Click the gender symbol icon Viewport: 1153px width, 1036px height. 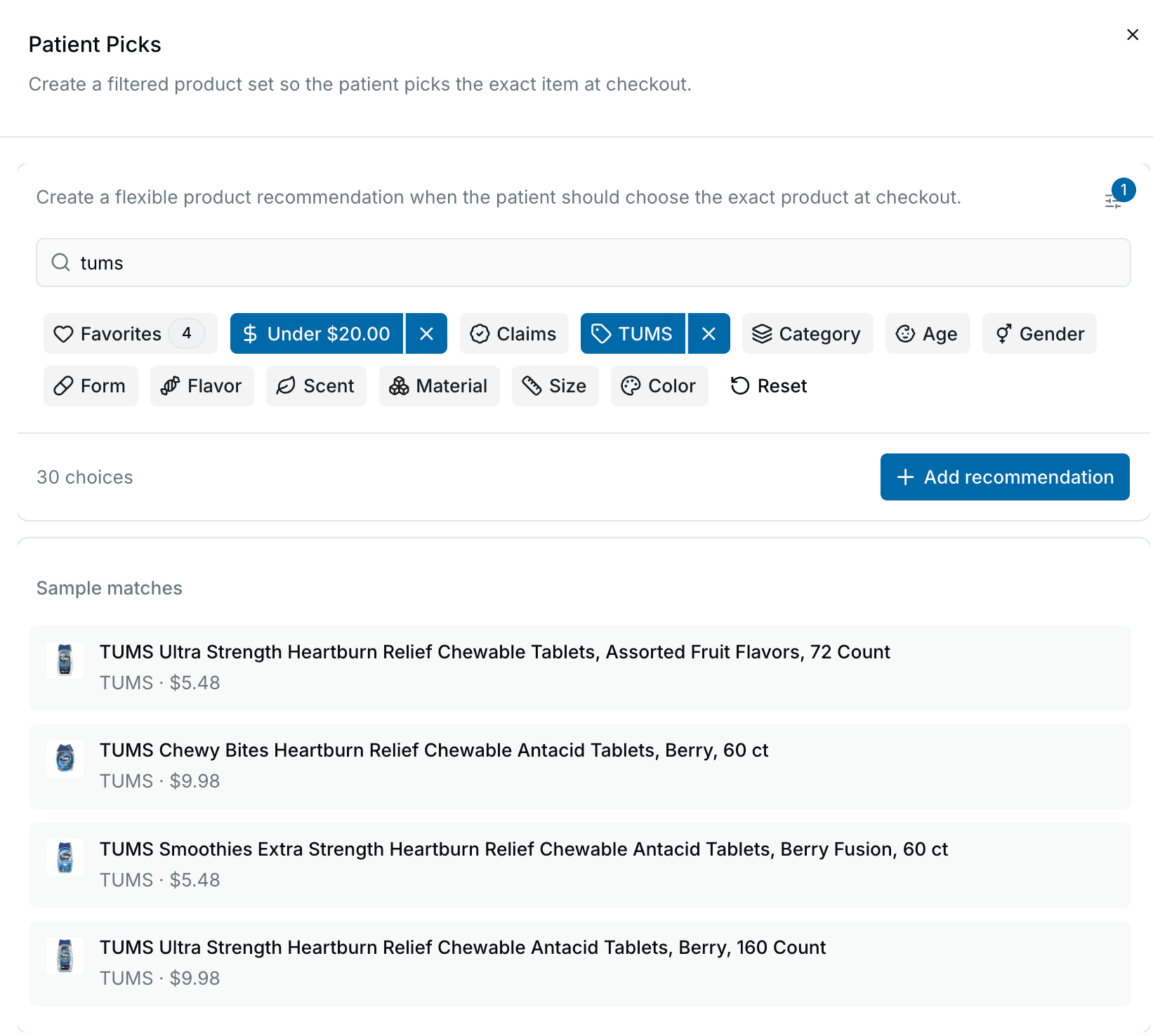1003,333
